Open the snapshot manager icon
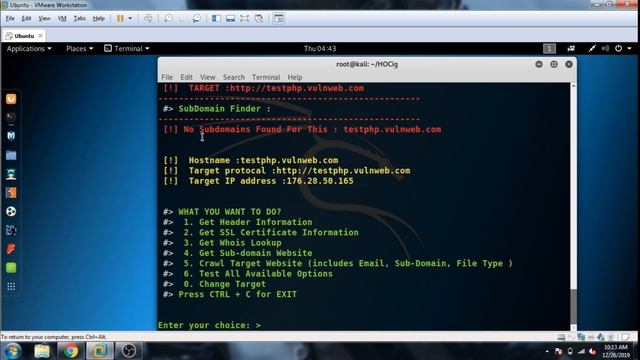 197,18
